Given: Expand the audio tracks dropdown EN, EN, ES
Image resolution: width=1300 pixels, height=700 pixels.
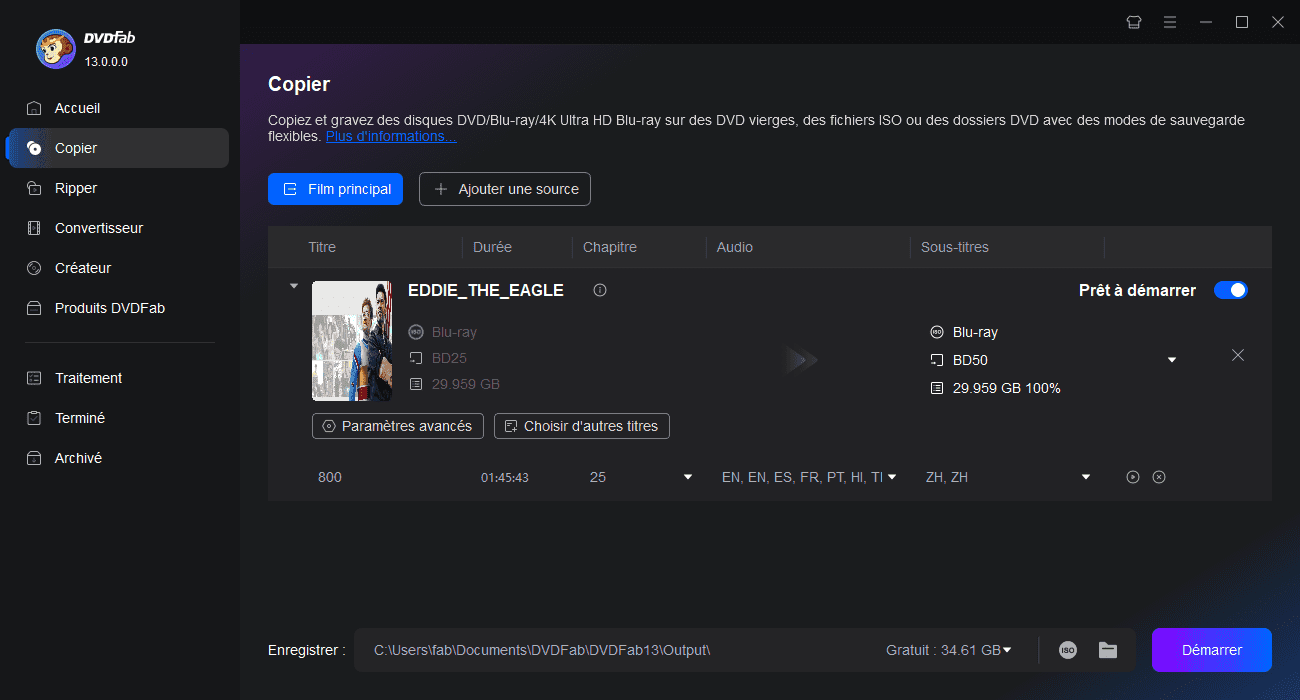Looking at the screenshot, I should 892,477.
